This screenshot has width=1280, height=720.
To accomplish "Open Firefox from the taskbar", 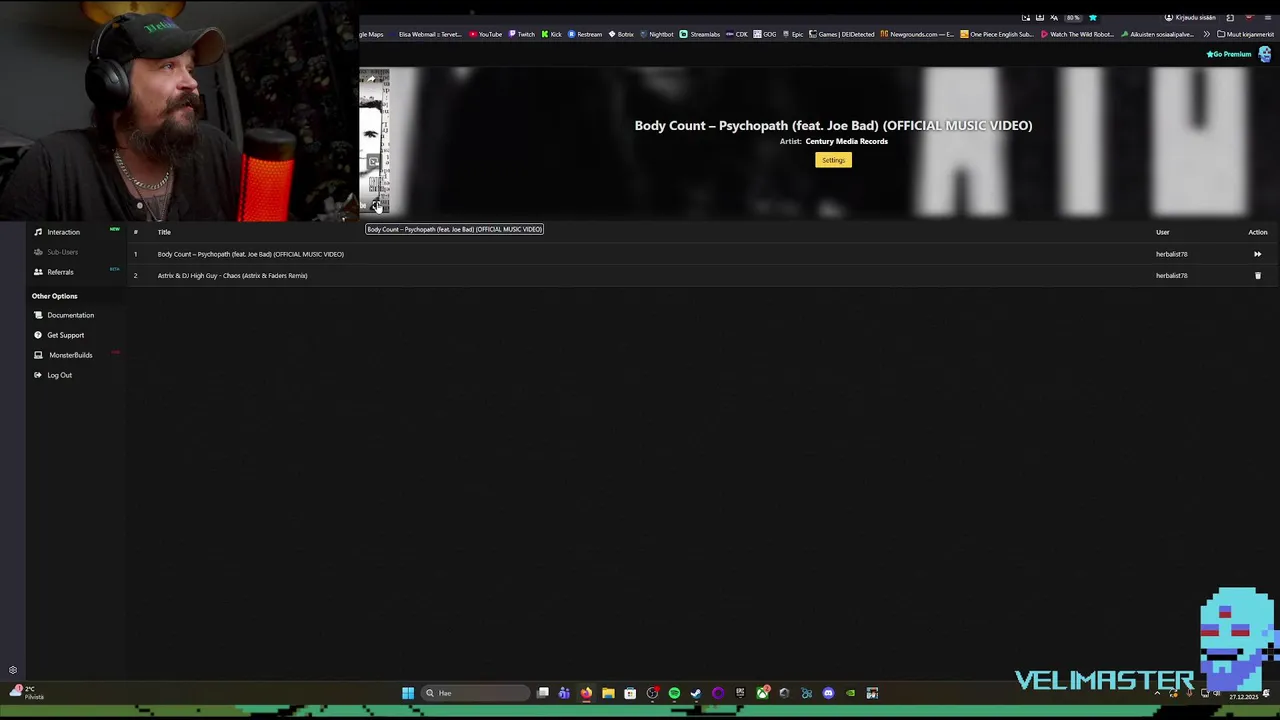I will pyautogui.click(x=586, y=693).
